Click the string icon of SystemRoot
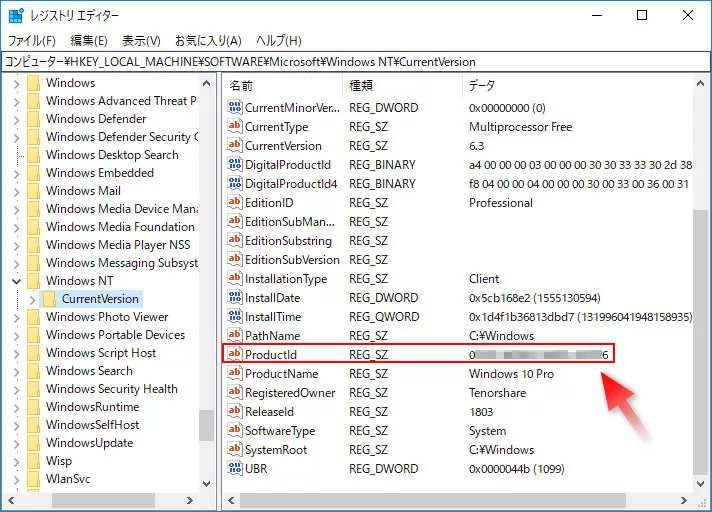712x512 pixels. (235, 449)
